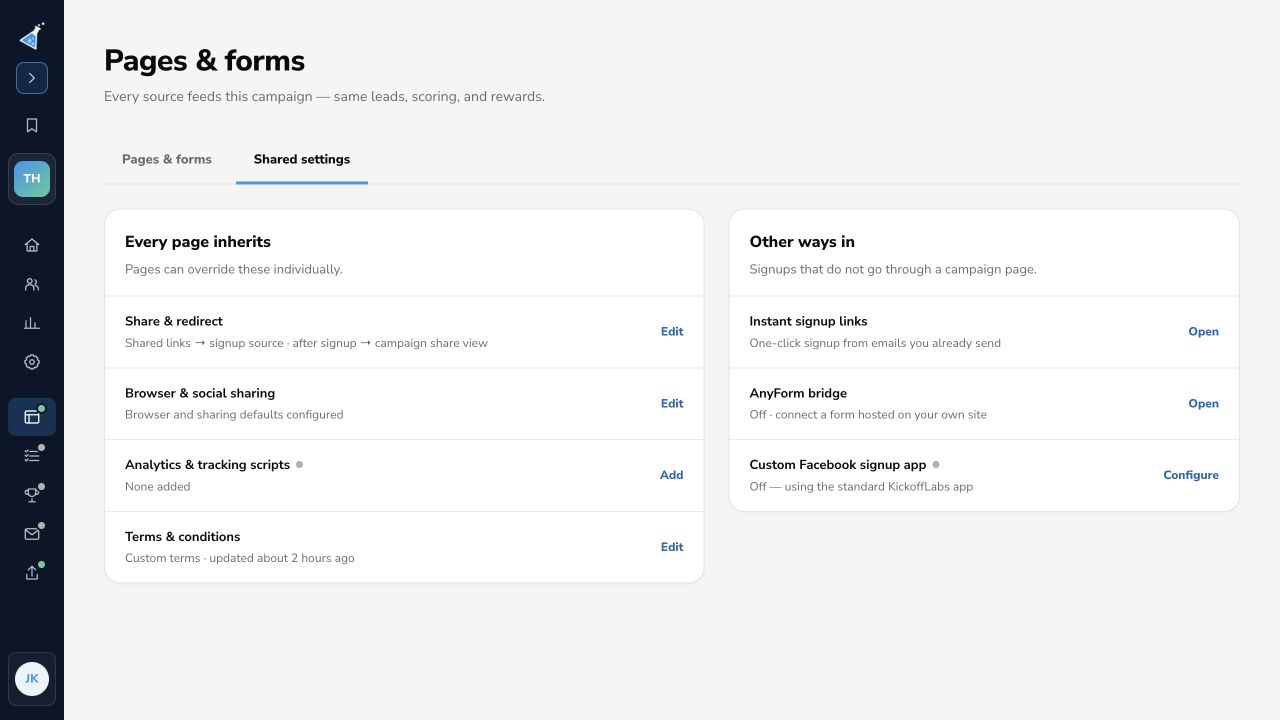Click 'One-click signup from emails you already send'
This screenshot has width=1280, height=720.
pos(875,343)
